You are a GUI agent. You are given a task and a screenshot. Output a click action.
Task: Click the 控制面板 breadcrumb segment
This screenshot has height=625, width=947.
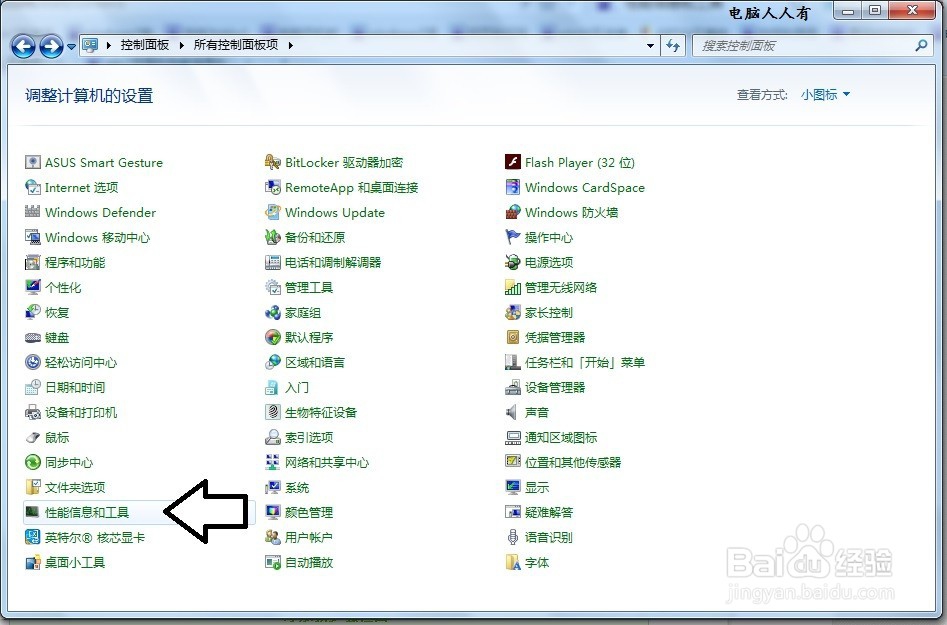[x=145, y=45]
